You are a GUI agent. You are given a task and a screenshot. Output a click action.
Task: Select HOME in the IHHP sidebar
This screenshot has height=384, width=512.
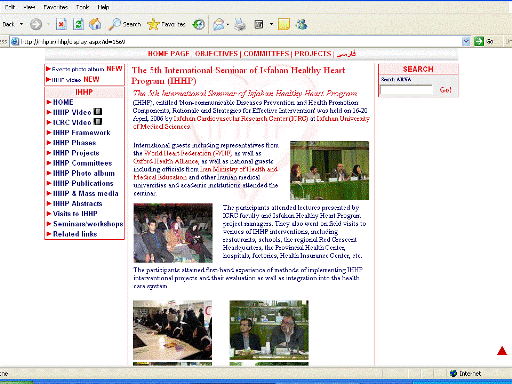pos(63,102)
